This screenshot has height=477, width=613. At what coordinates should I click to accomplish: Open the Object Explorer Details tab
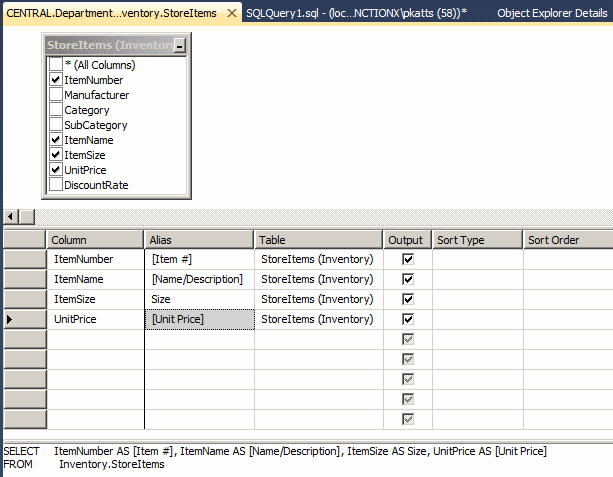[552, 13]
